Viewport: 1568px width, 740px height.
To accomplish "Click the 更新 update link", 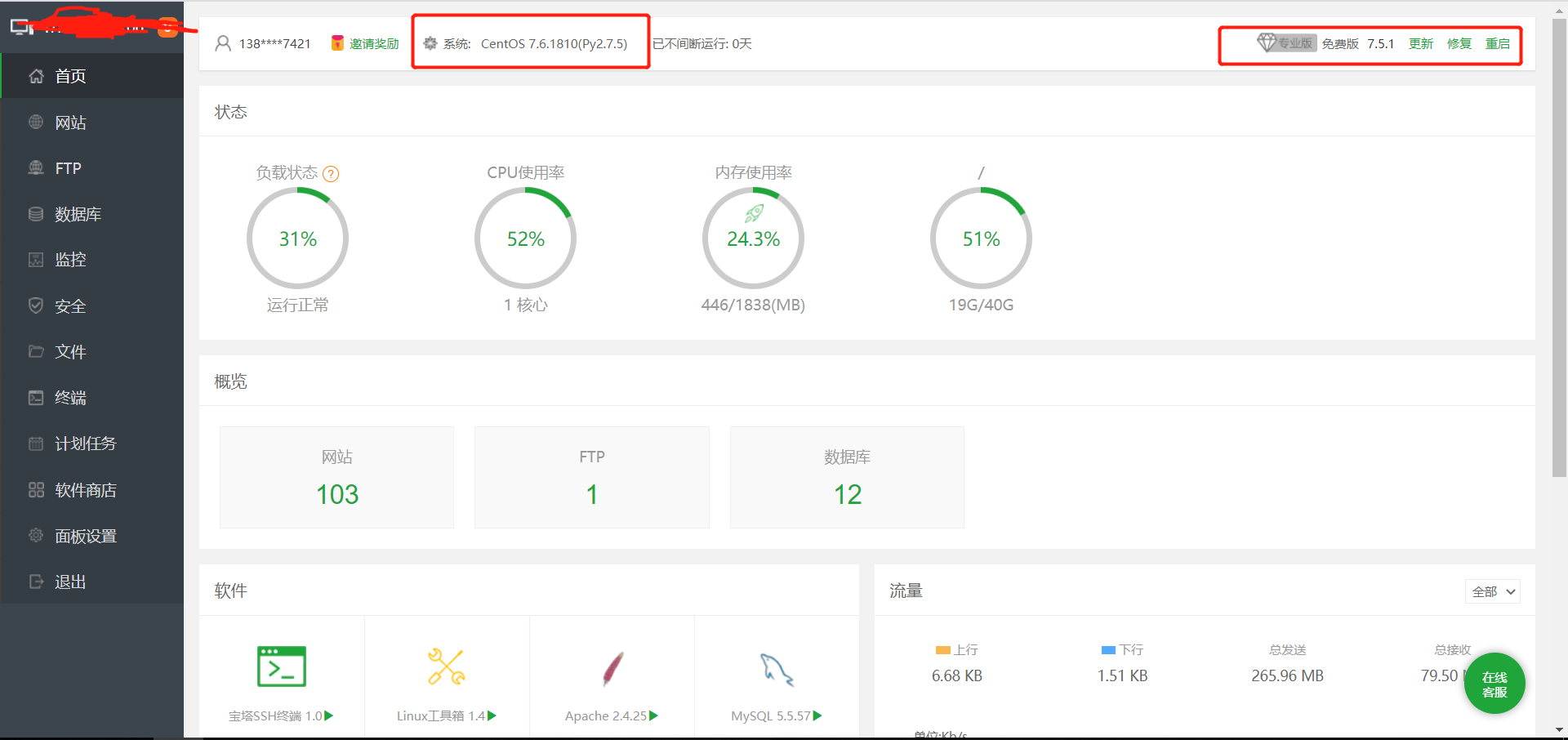I will [1421, 43].
